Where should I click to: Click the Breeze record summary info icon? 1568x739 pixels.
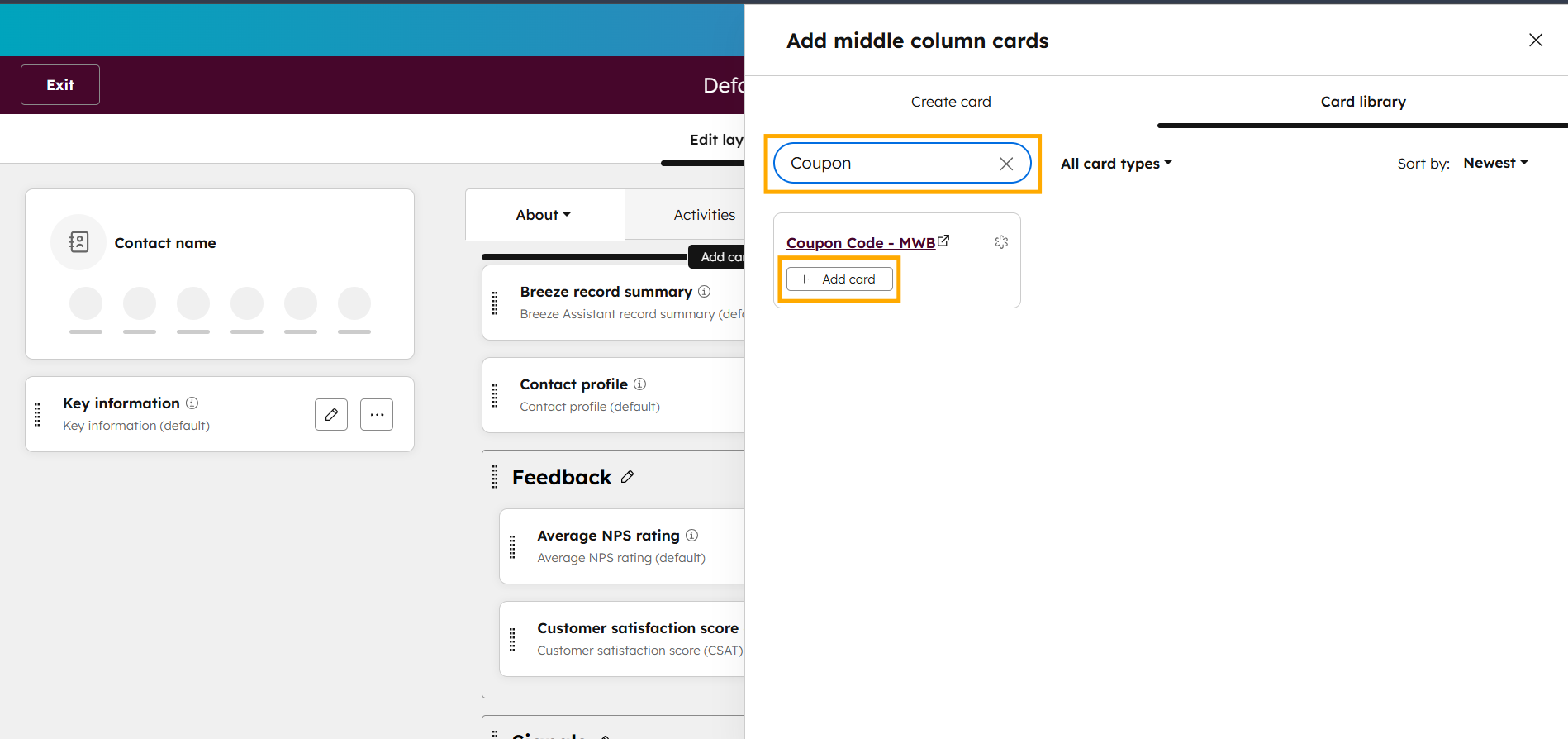tap(704, 292)
